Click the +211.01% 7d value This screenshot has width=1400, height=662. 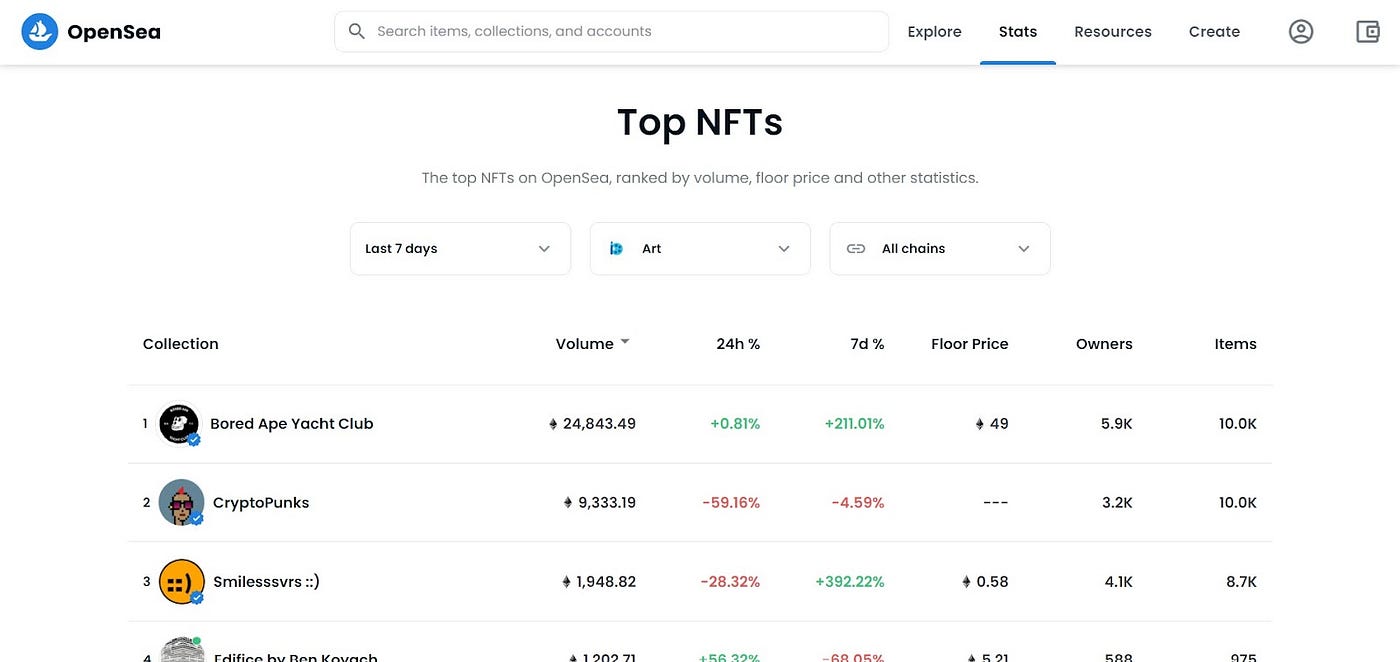tap(854, 424)
